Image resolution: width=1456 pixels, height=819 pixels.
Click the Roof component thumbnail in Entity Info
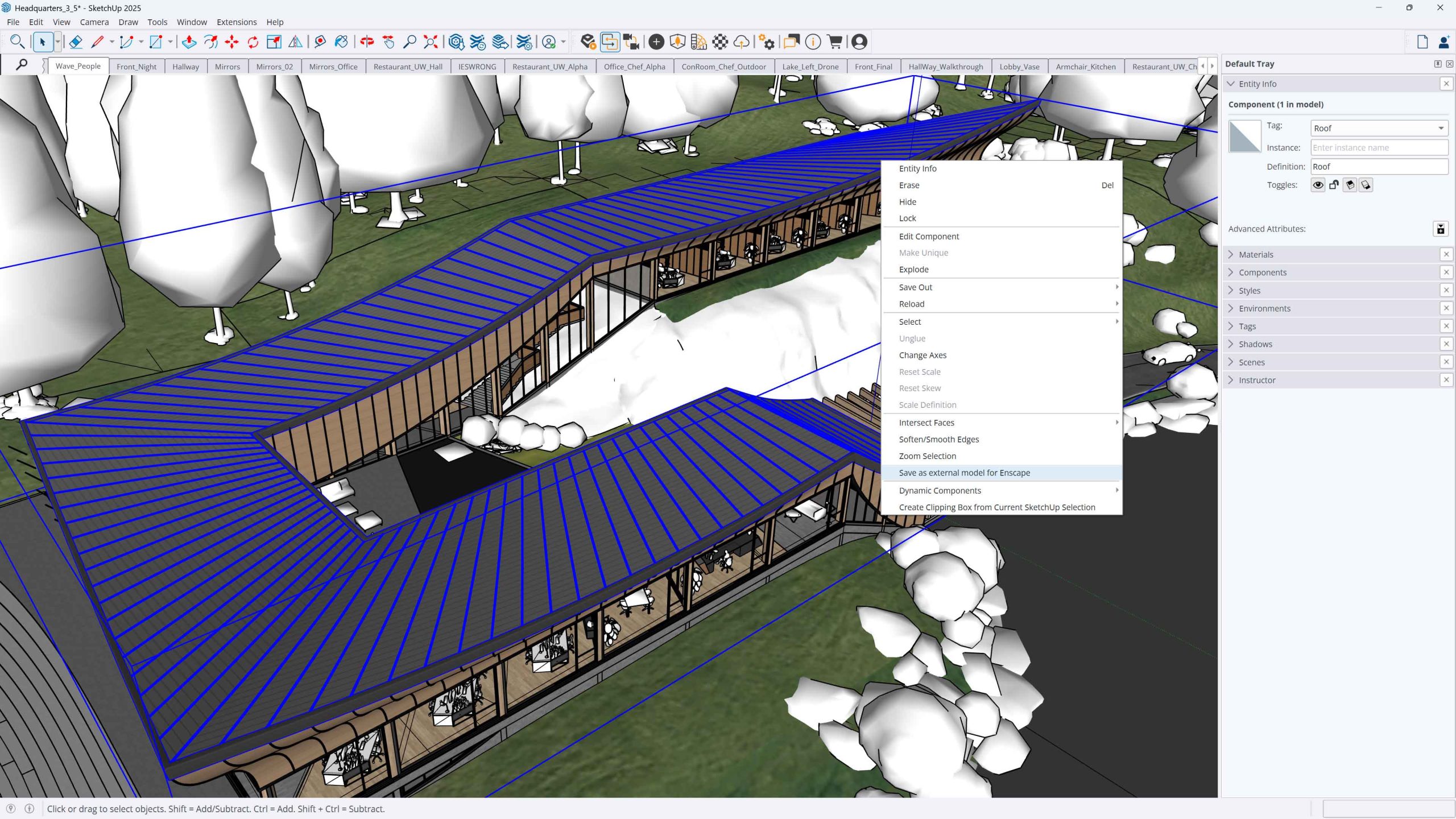coord(1244,136)
